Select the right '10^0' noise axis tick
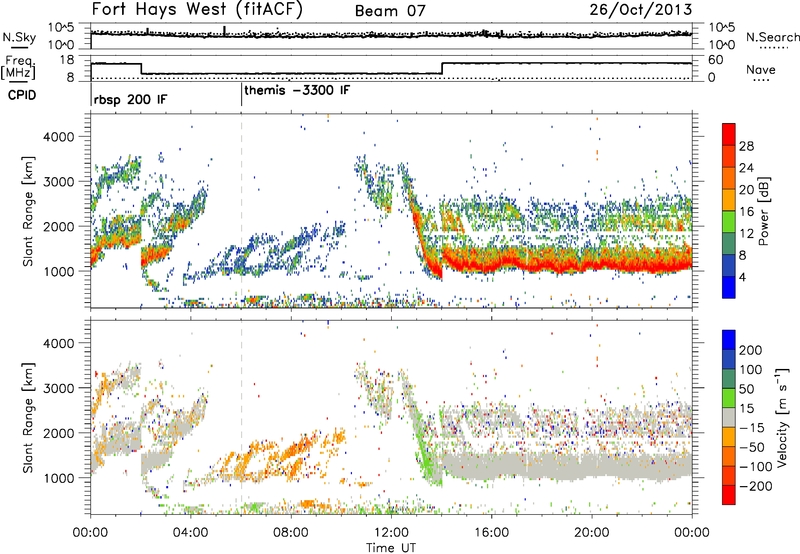The width and height of the screenshot is (800, 554). [722, 45]
